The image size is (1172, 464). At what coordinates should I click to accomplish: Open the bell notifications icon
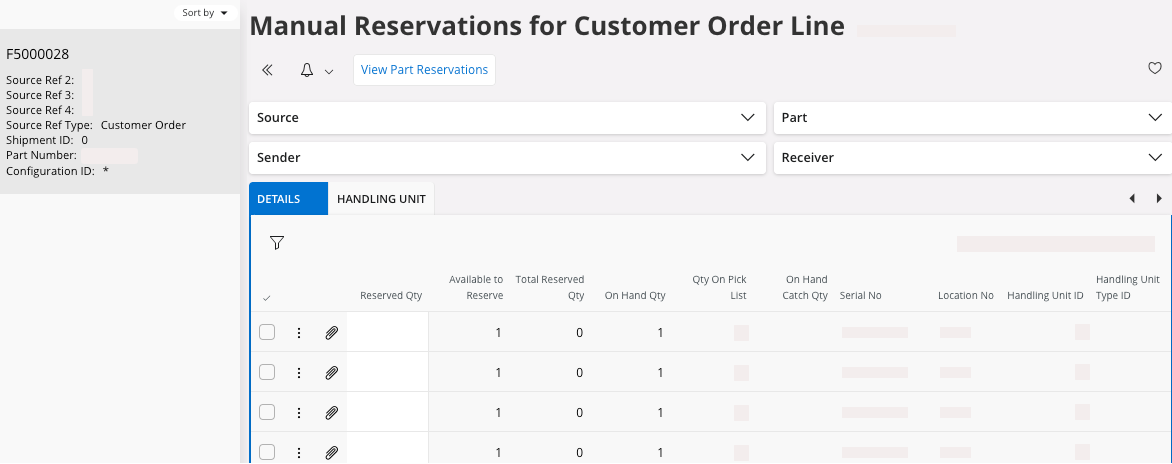click(308, 70)
